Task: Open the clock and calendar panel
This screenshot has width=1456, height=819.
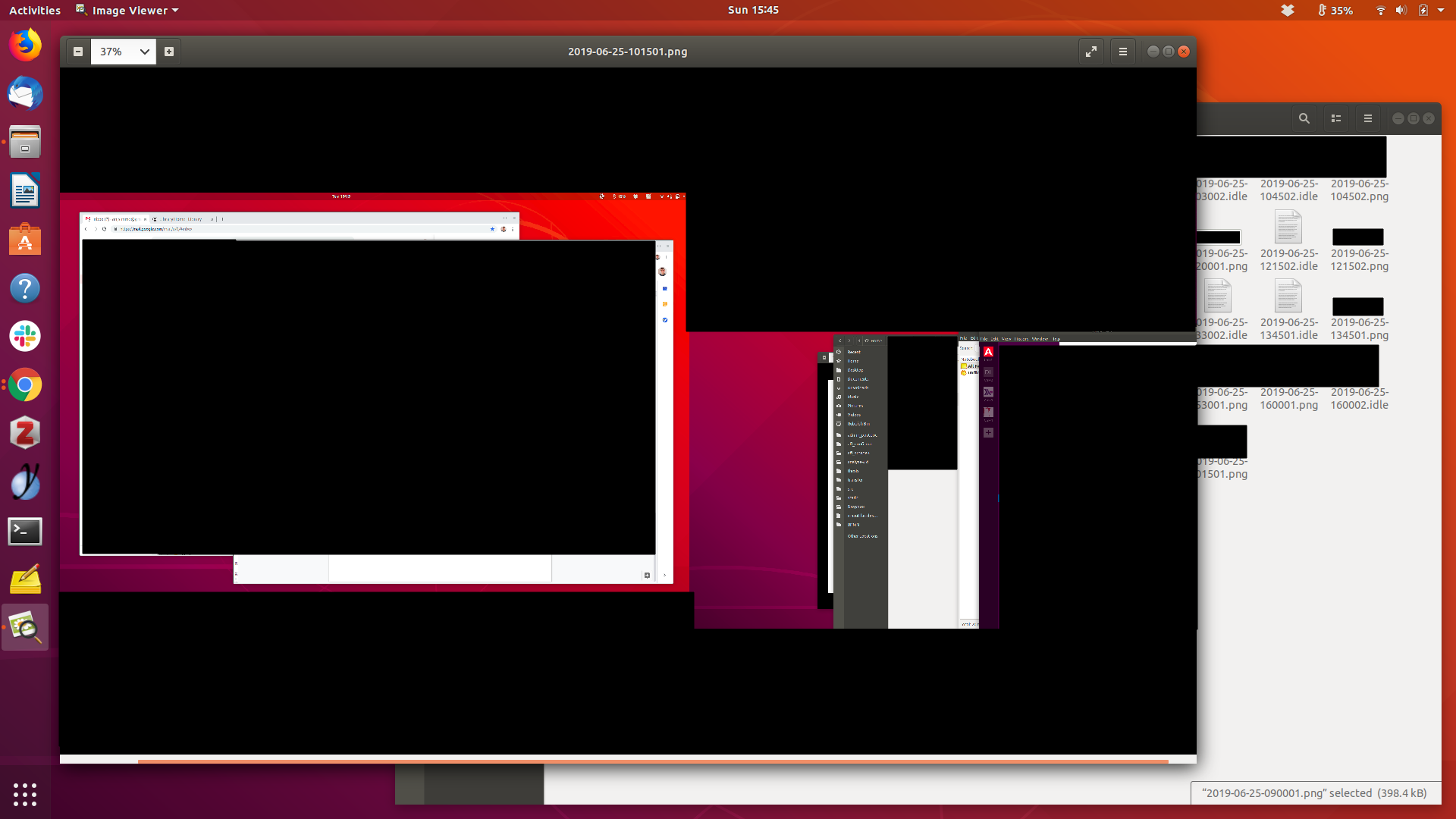Action: pyautogui.click(x=752, y=10)
